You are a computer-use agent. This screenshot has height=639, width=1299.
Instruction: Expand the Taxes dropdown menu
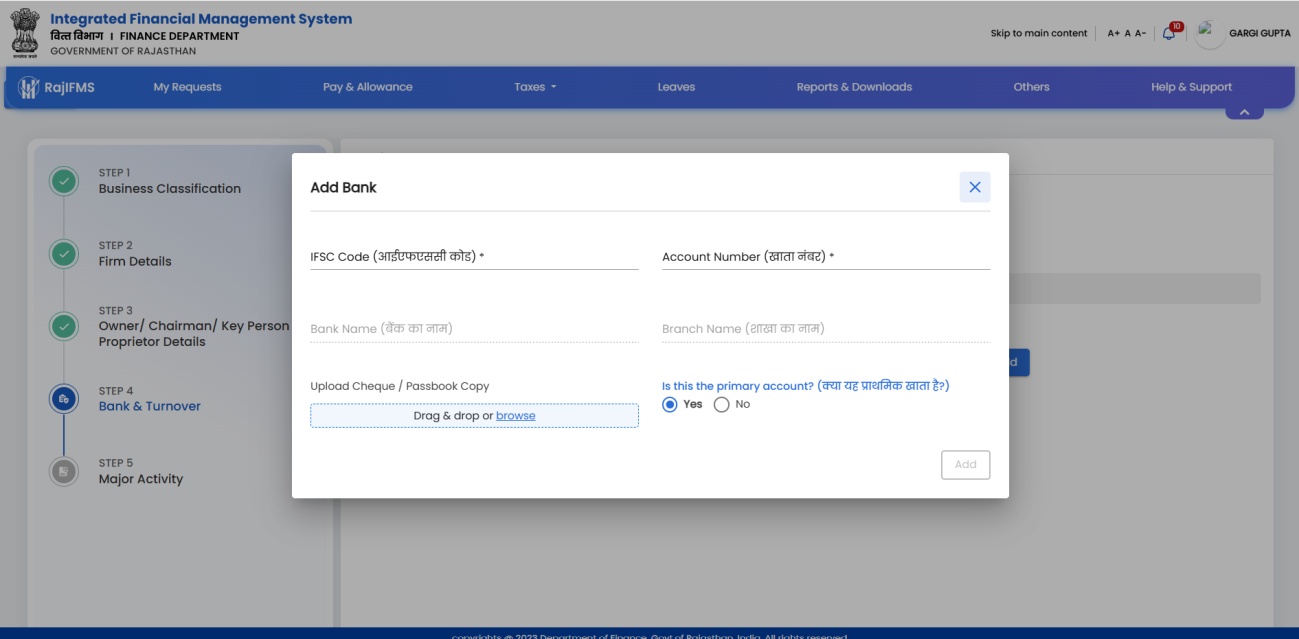tap(534, 87)
